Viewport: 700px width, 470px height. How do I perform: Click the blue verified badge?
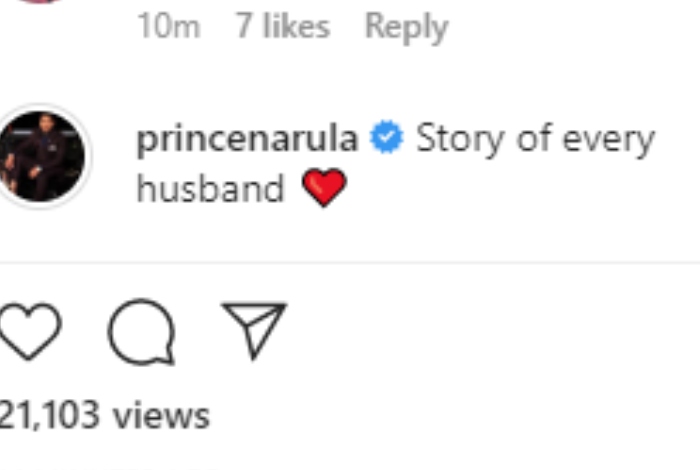pyautogui.click(x=386, y=139)
